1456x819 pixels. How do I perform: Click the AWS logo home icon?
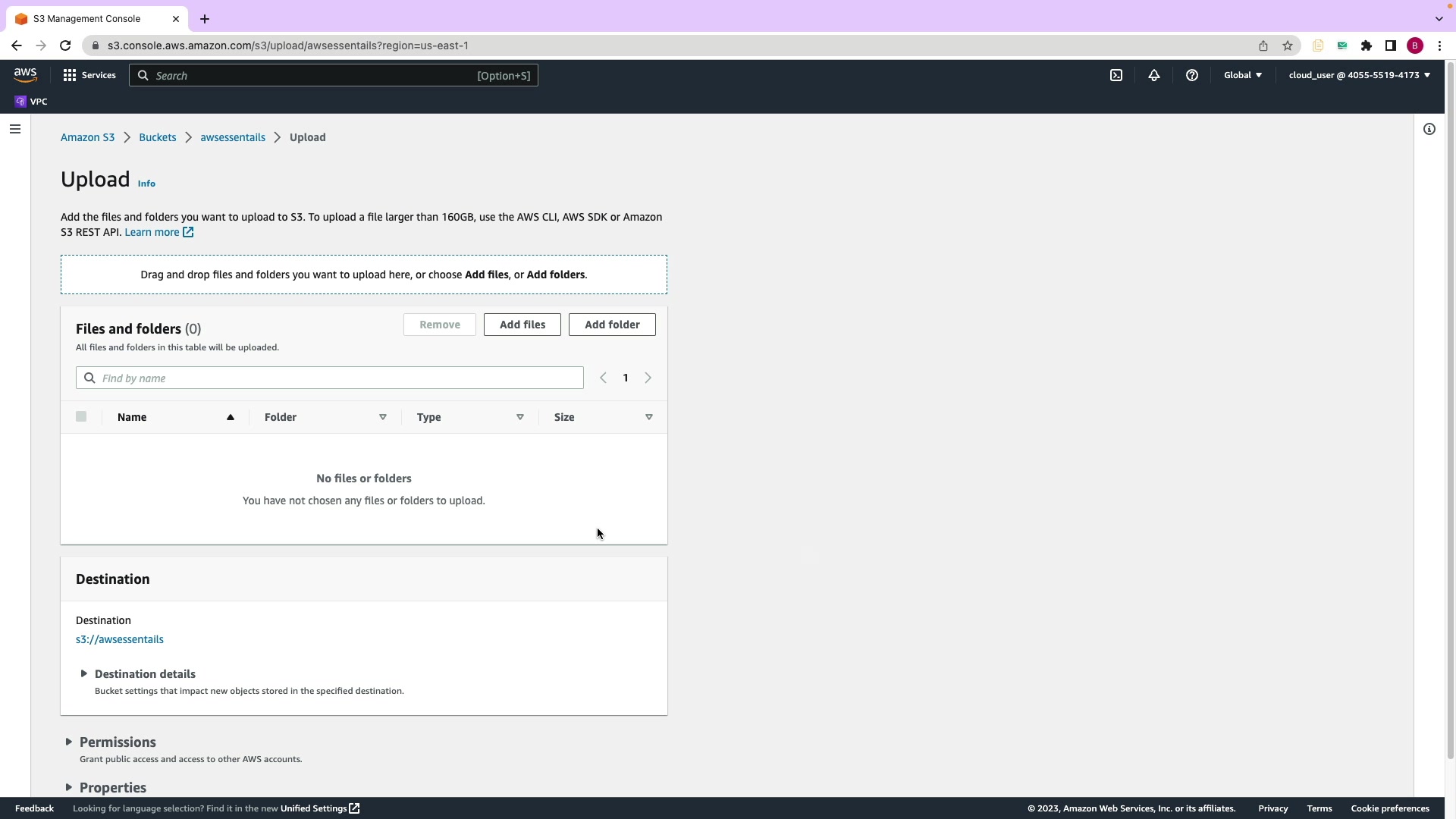tap(25, 74)
